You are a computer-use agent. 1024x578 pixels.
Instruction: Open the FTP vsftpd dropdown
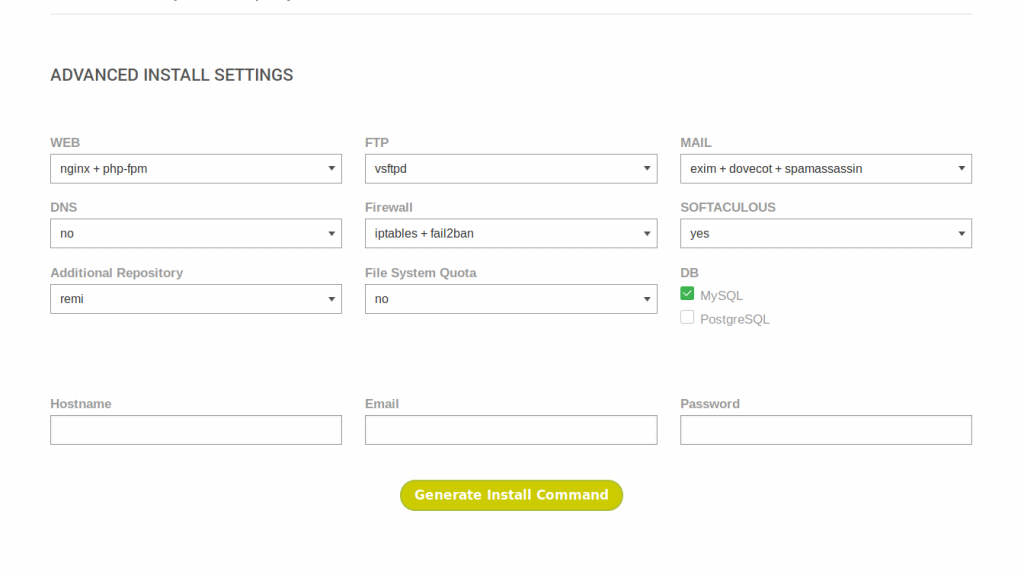tap(511, 169)
